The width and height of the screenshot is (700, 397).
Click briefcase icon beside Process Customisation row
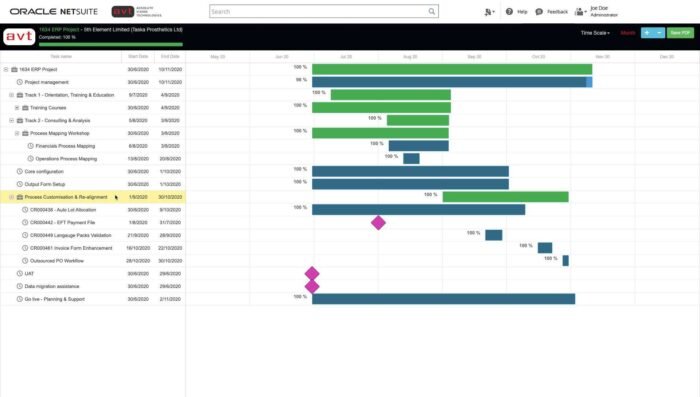20,197
